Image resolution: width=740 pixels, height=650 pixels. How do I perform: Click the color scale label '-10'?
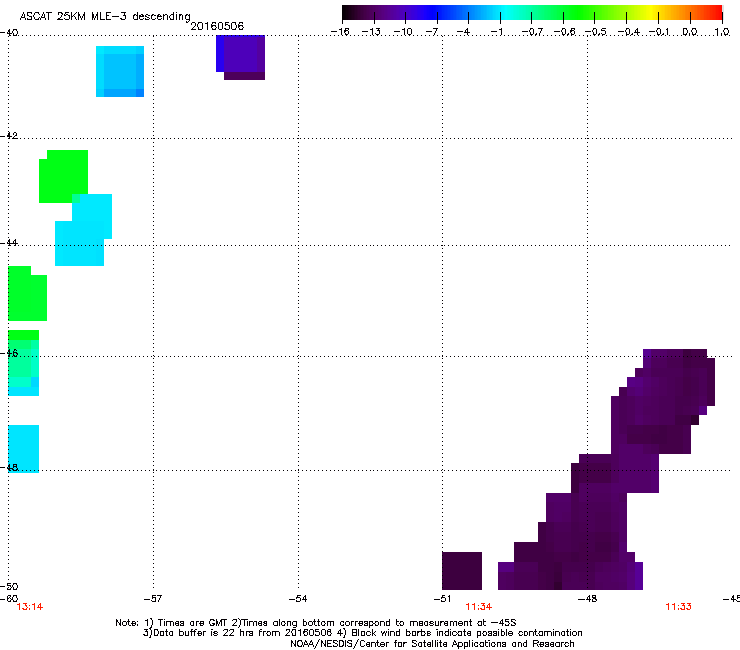pos(403,32)
